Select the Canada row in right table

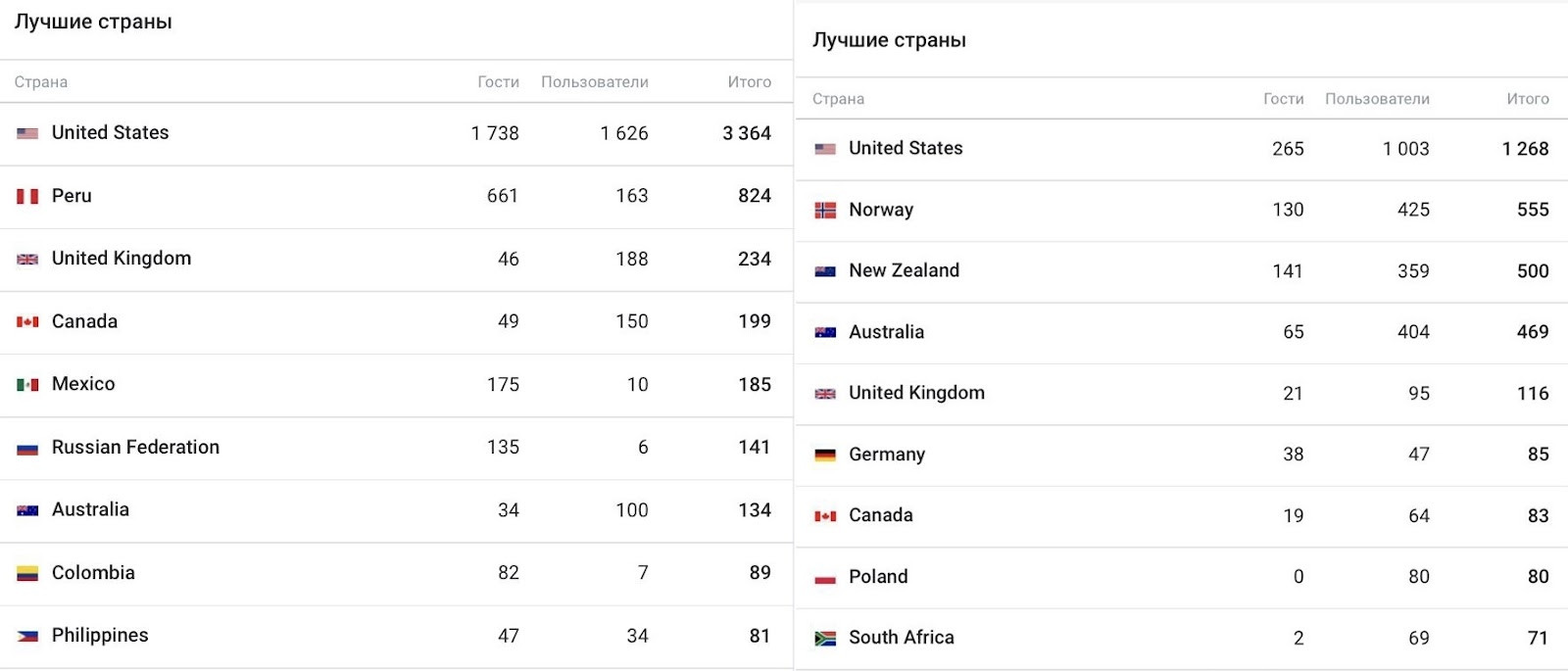[x=1182, y=516]
